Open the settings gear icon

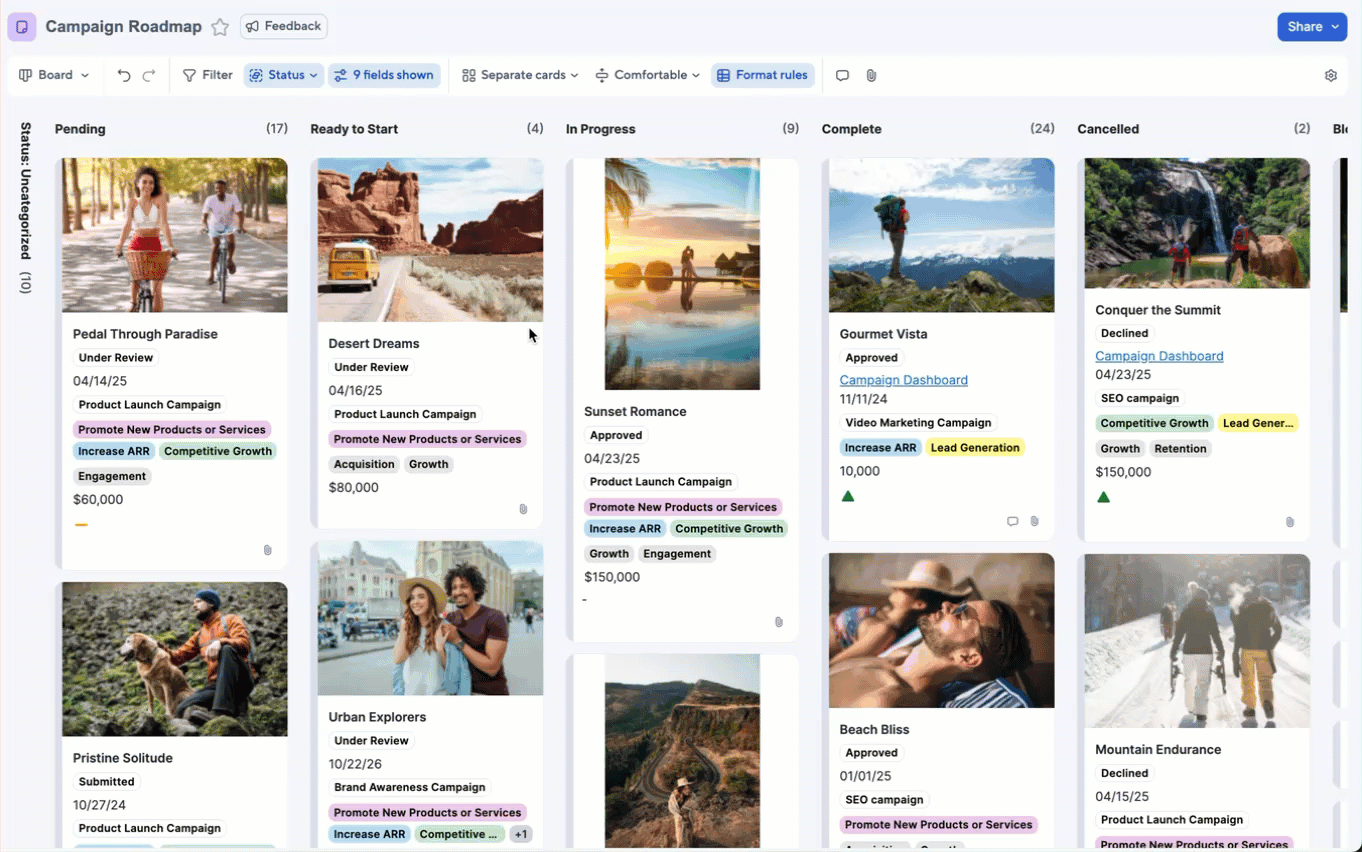click(1330, 75)
